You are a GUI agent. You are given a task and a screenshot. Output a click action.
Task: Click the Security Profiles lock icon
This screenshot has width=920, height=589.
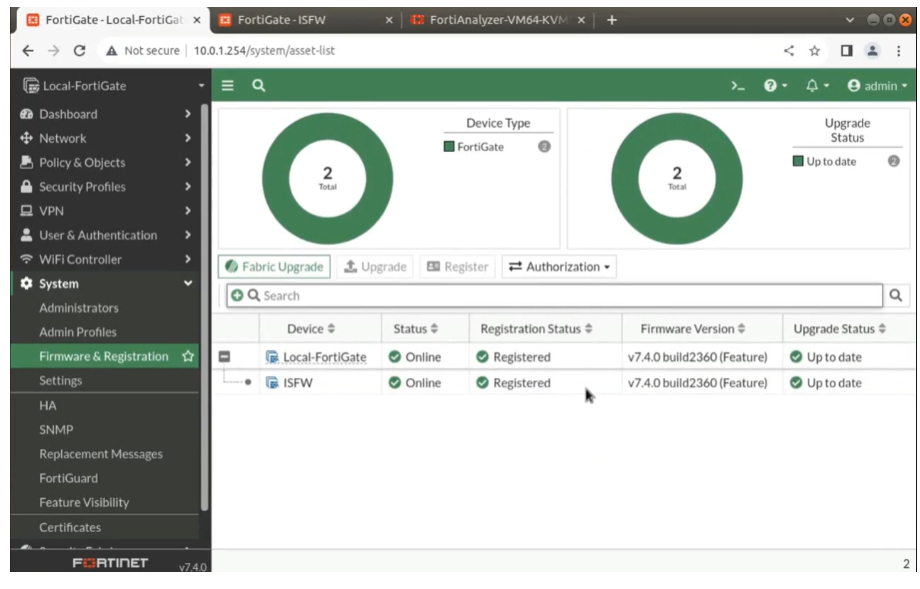tap(26, 187)
